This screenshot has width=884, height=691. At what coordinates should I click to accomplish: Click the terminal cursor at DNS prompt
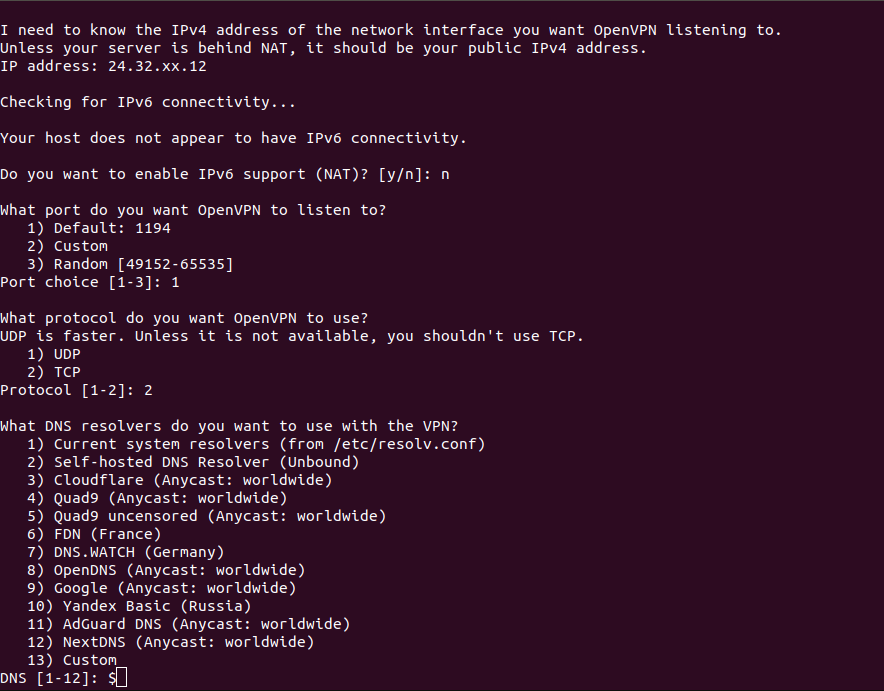pyautogui.click(x=121, y=677)
